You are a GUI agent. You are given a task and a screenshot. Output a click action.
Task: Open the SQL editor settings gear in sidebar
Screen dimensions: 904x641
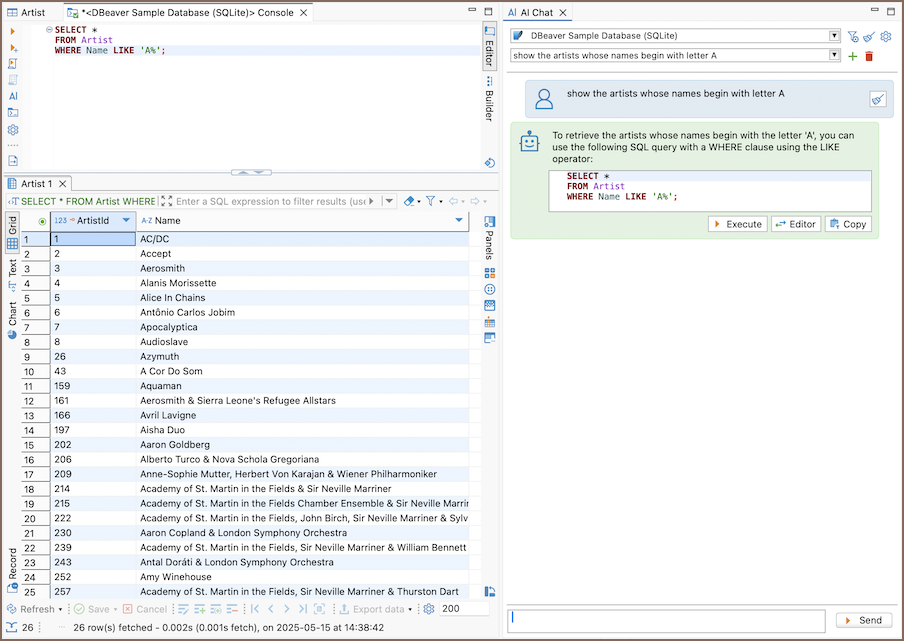(13, 129)
